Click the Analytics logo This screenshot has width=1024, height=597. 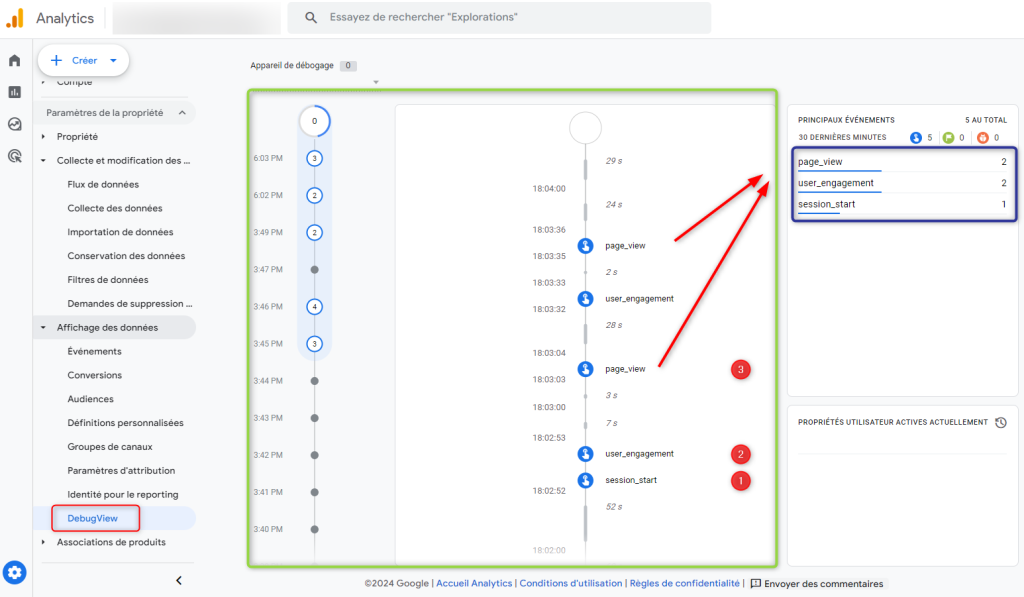[x=15, y=18]
